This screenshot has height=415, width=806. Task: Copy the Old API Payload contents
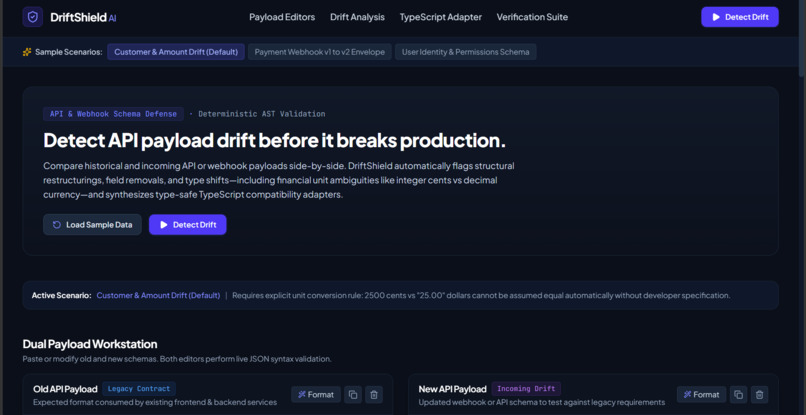(353, 394)
